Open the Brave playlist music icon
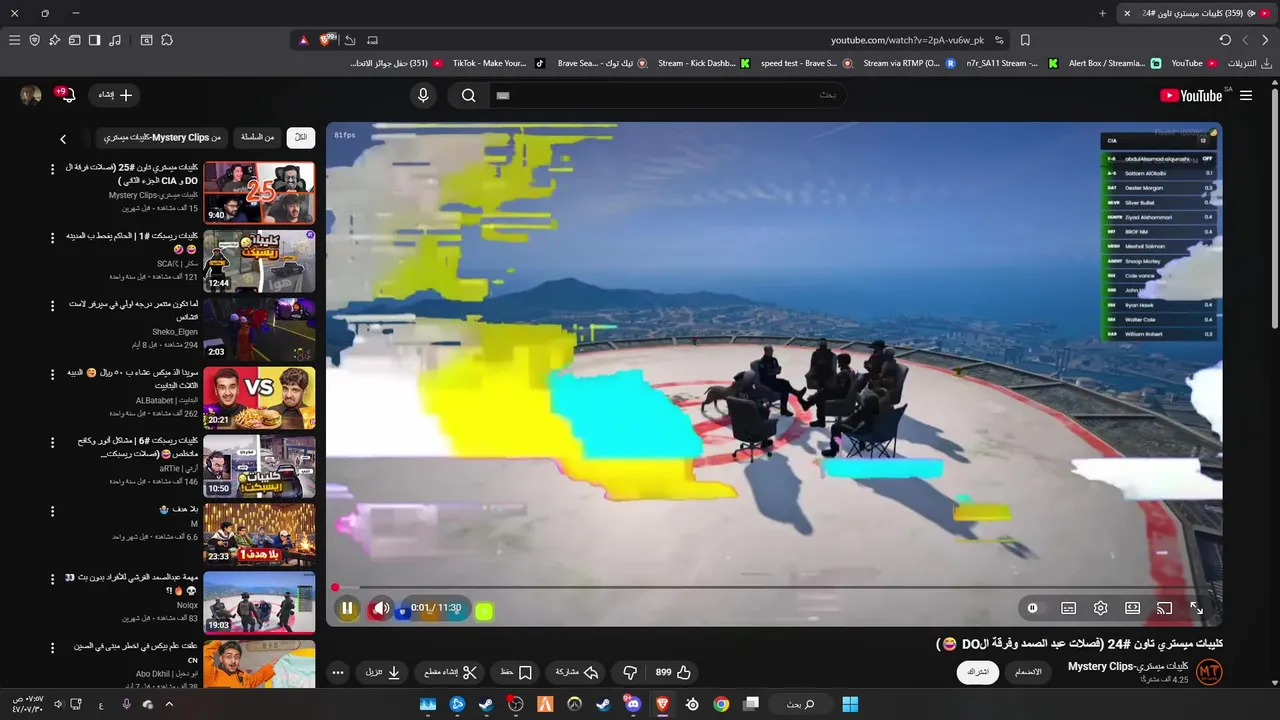This screenshot has width=1280, height=720. [115, 40]
